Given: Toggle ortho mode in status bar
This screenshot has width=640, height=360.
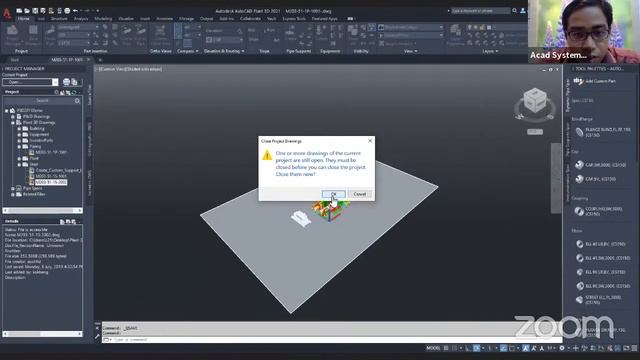Looking at the screenshot, I should coord(468,348).
